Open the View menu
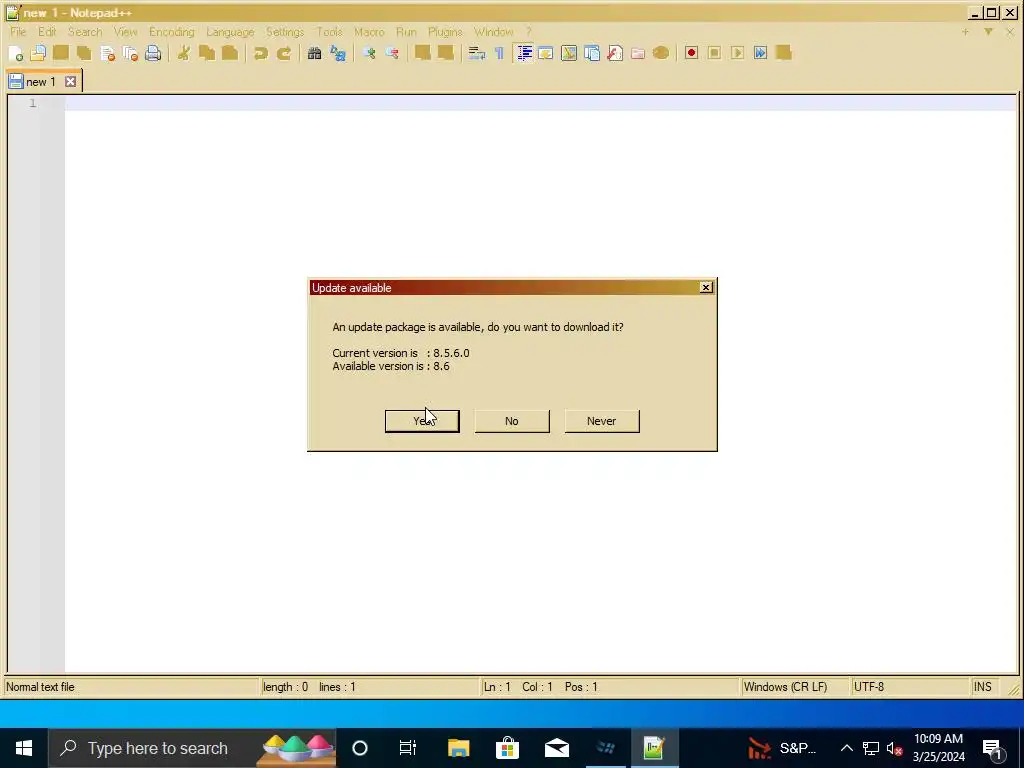This screenshot has height=768, width=1024. pyautogui.click(x=125, y=32)
